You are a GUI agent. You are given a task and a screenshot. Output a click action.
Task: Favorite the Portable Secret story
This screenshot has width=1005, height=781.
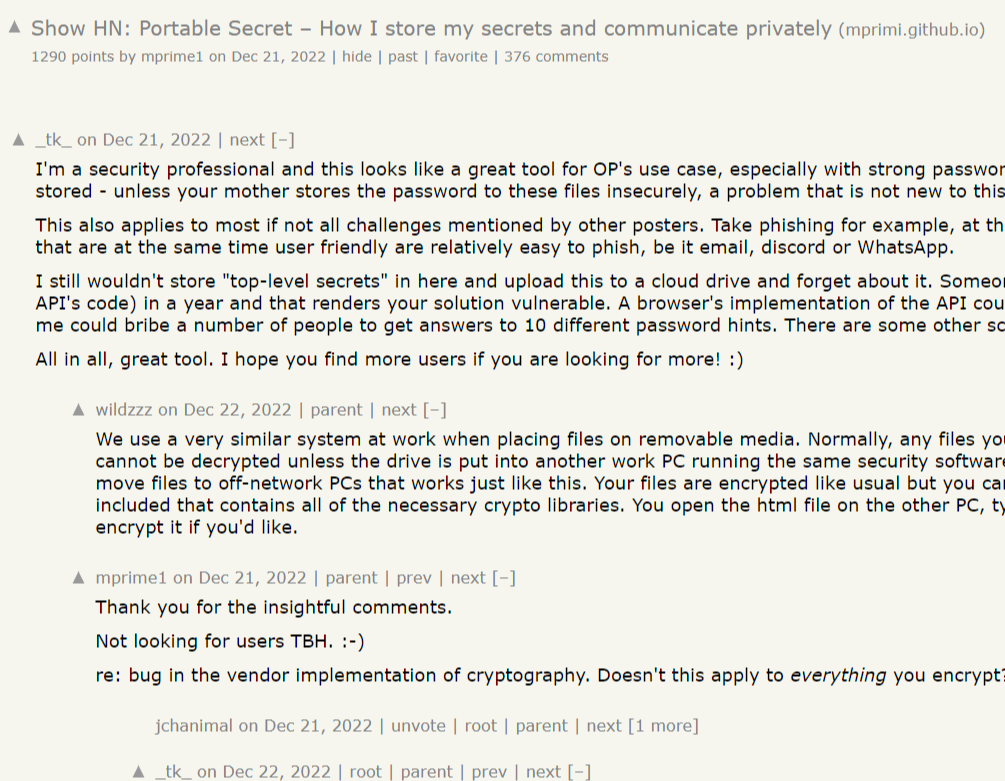461,56
